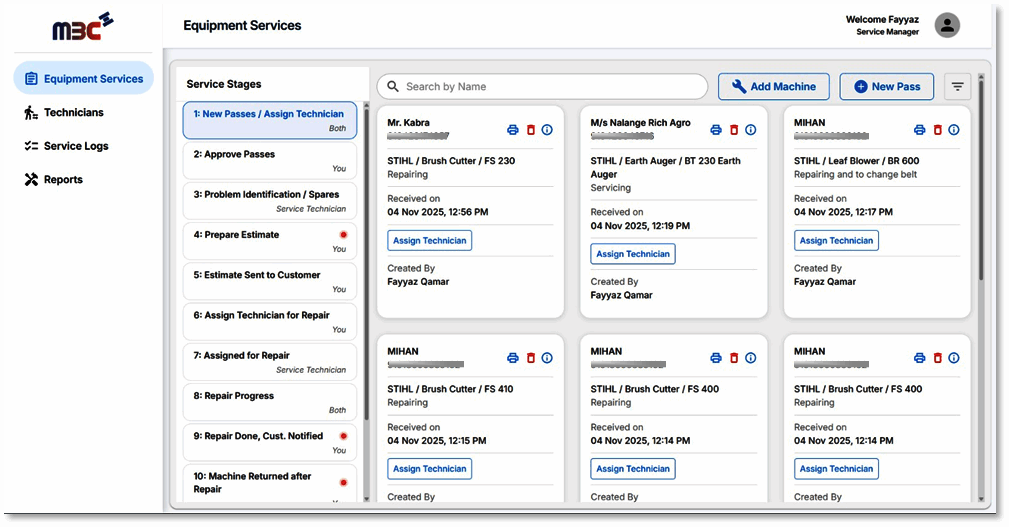
Task: Click the user profile avatar
Action: [947, 26]
